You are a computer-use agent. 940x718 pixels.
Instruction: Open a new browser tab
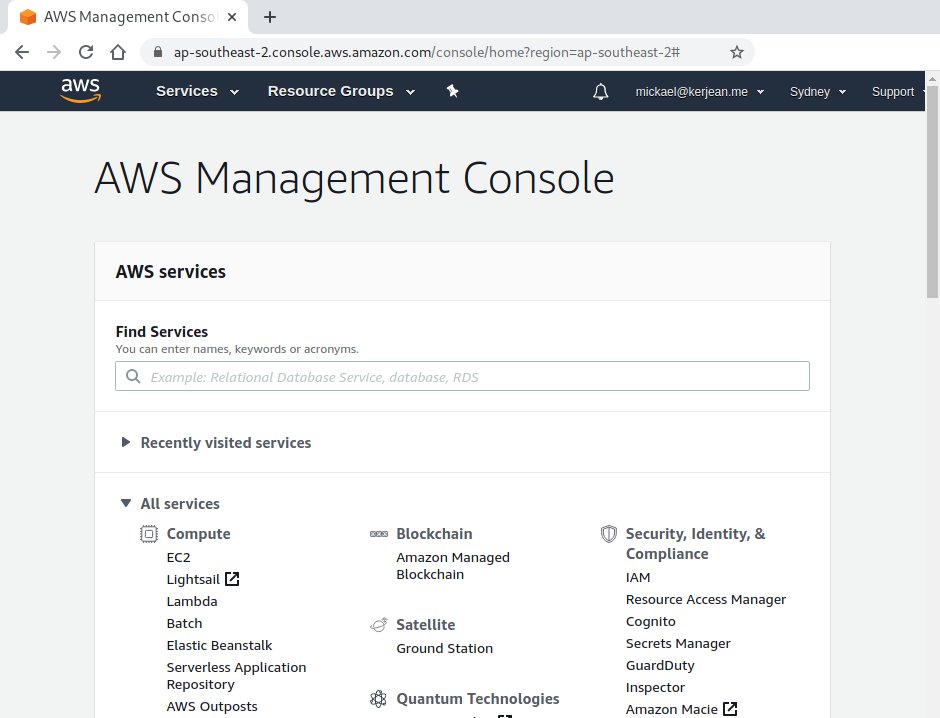click(270, 17)
